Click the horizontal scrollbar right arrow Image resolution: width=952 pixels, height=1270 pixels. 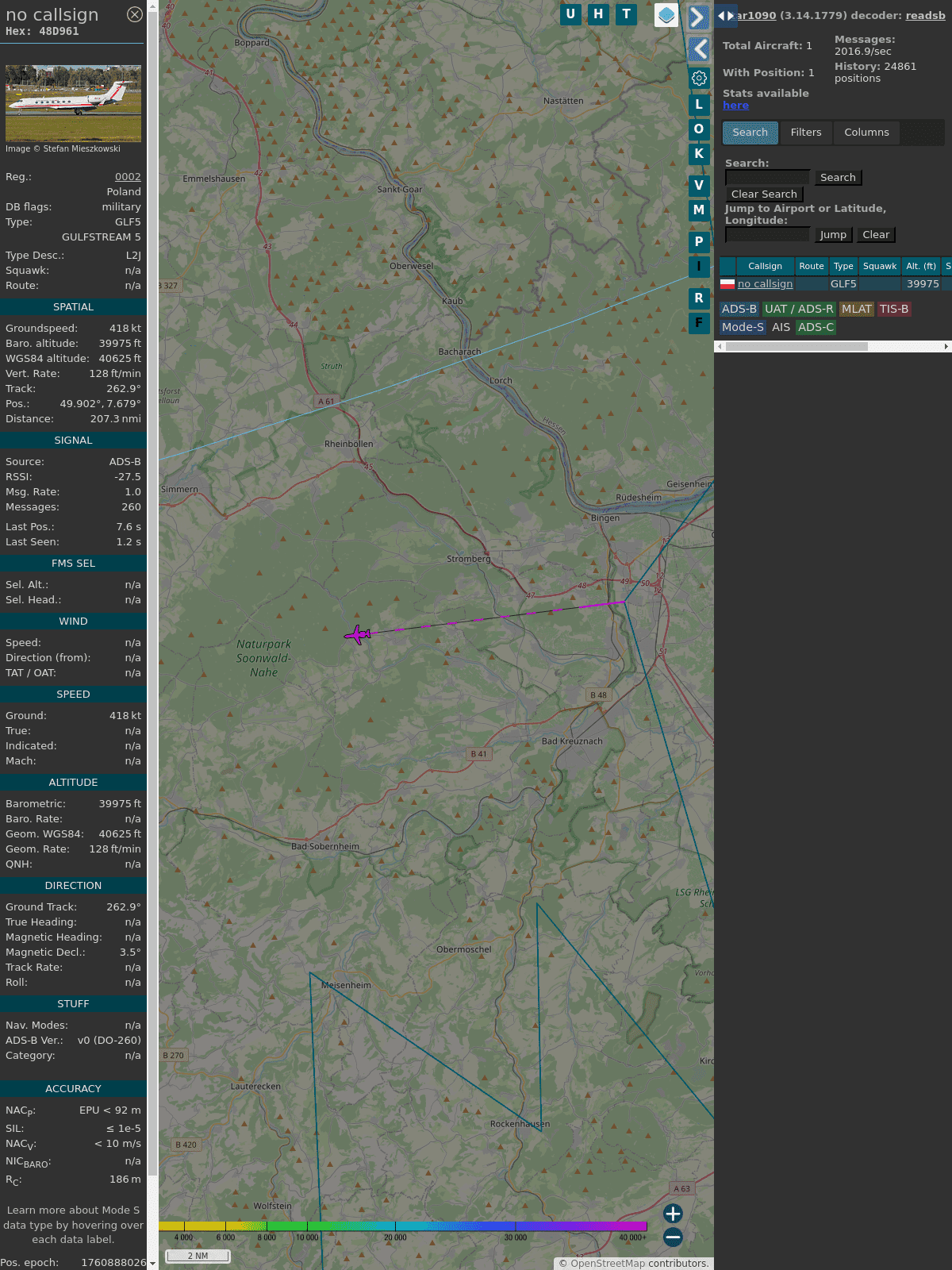(x=946, y=347)
